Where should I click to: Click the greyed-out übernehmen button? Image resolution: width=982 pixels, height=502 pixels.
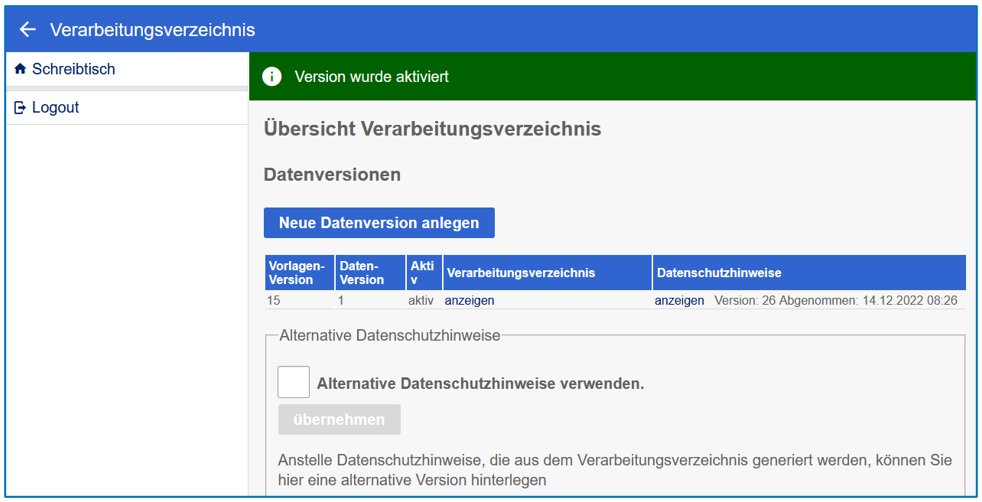[x=339, y=420]
